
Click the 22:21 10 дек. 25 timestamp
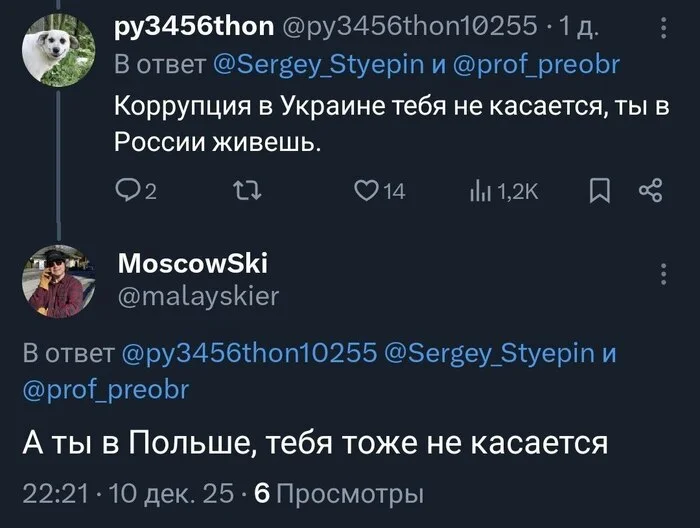point(129,493)
